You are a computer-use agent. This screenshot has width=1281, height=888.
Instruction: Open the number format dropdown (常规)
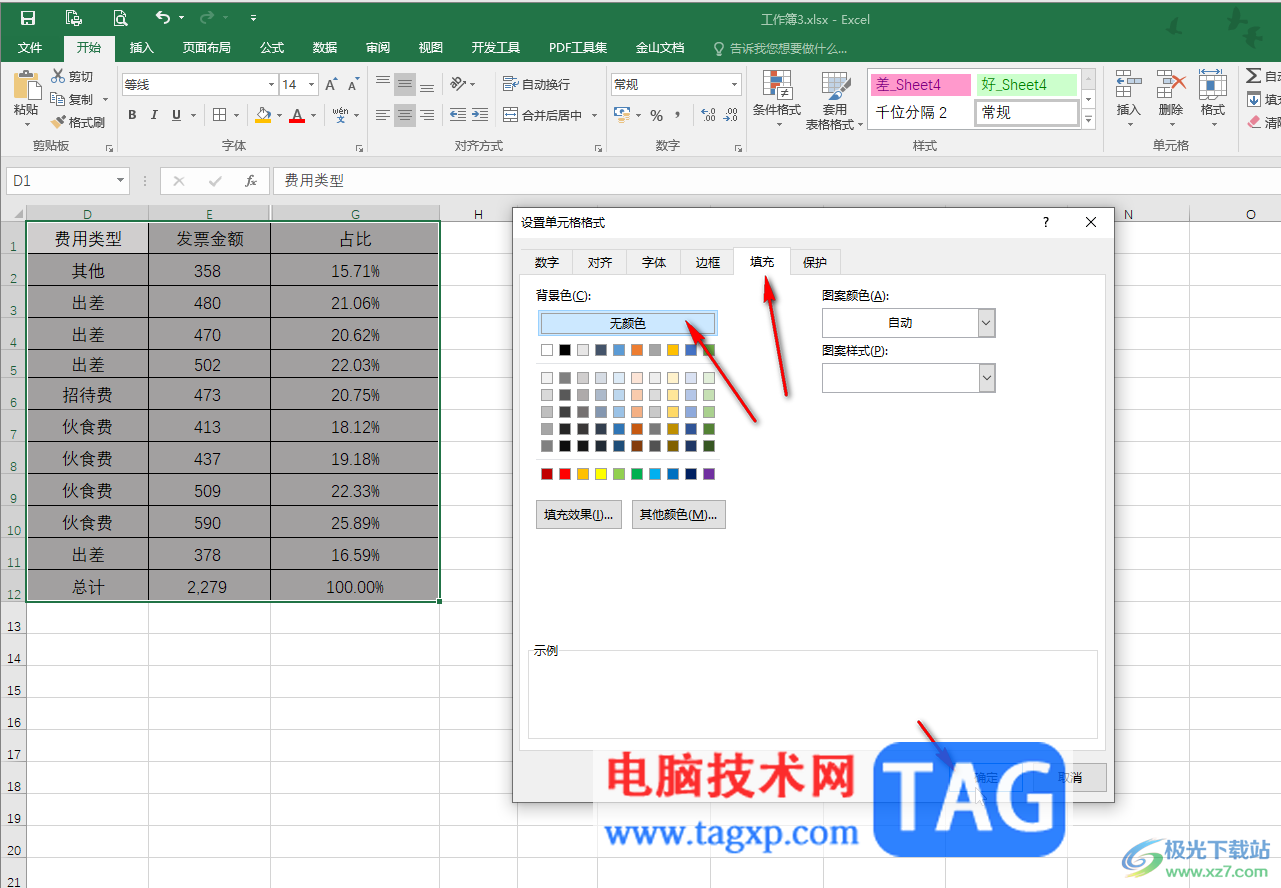pos(735,85)
